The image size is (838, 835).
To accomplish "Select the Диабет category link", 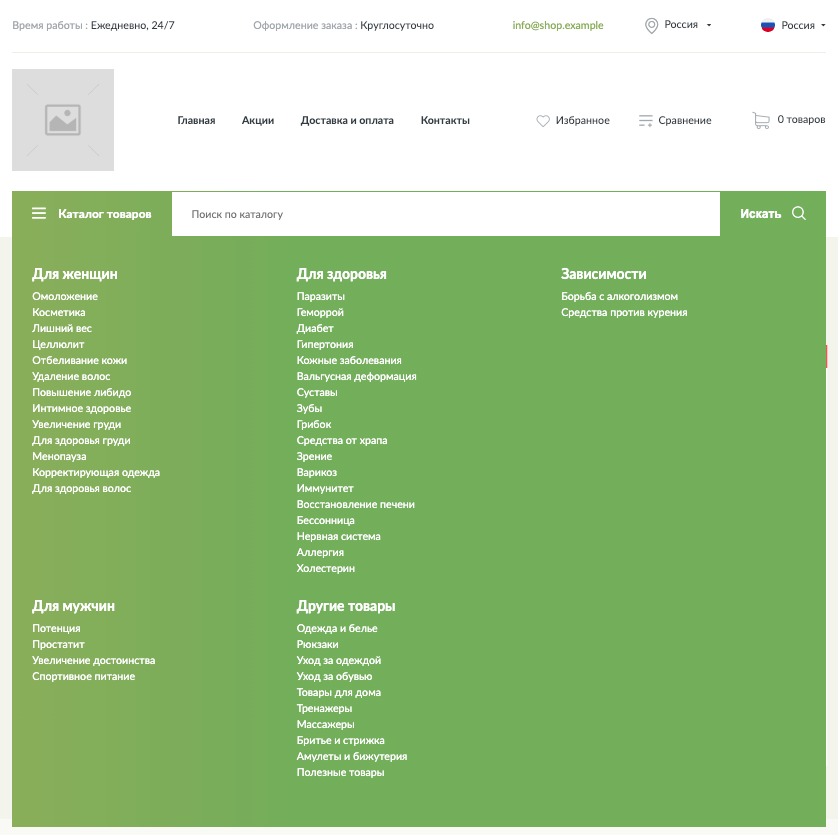I will point(315,329).
